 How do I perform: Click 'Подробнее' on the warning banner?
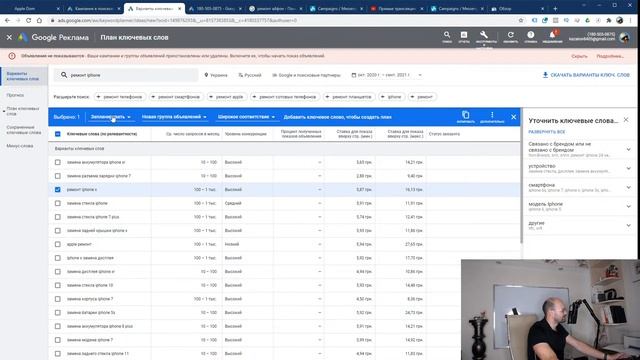610,56
